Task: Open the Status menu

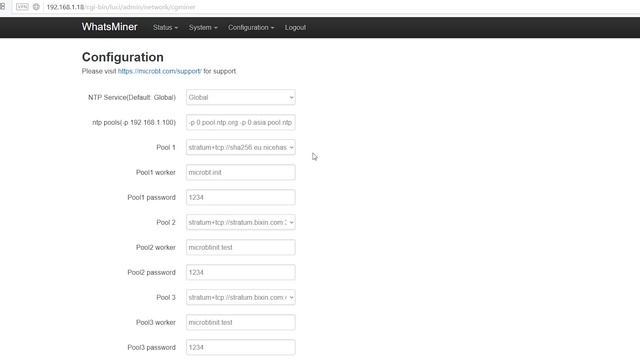Action: [165, 27]
